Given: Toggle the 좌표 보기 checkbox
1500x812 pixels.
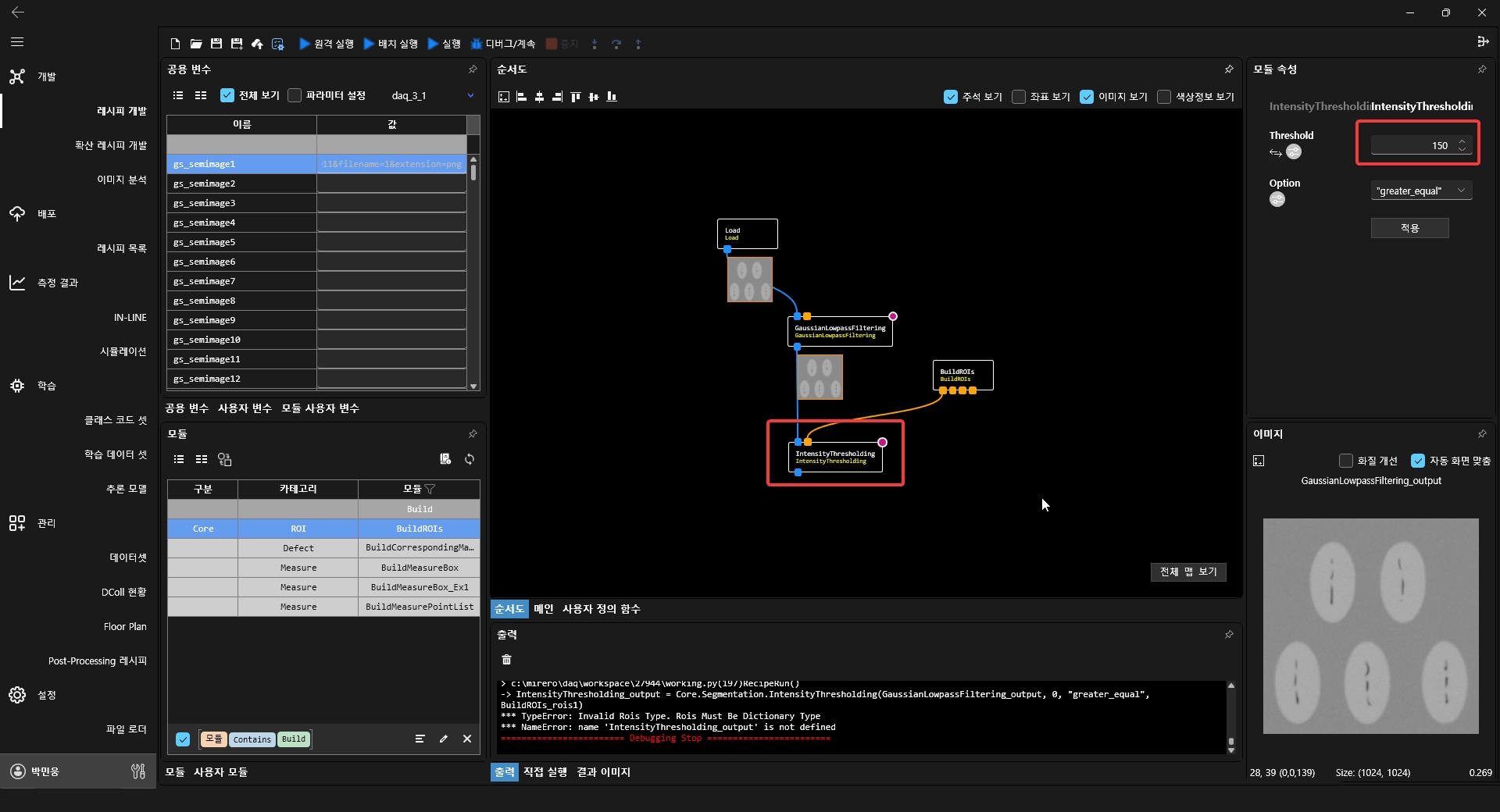Looking at the screenshot, I should (1019, 97).
